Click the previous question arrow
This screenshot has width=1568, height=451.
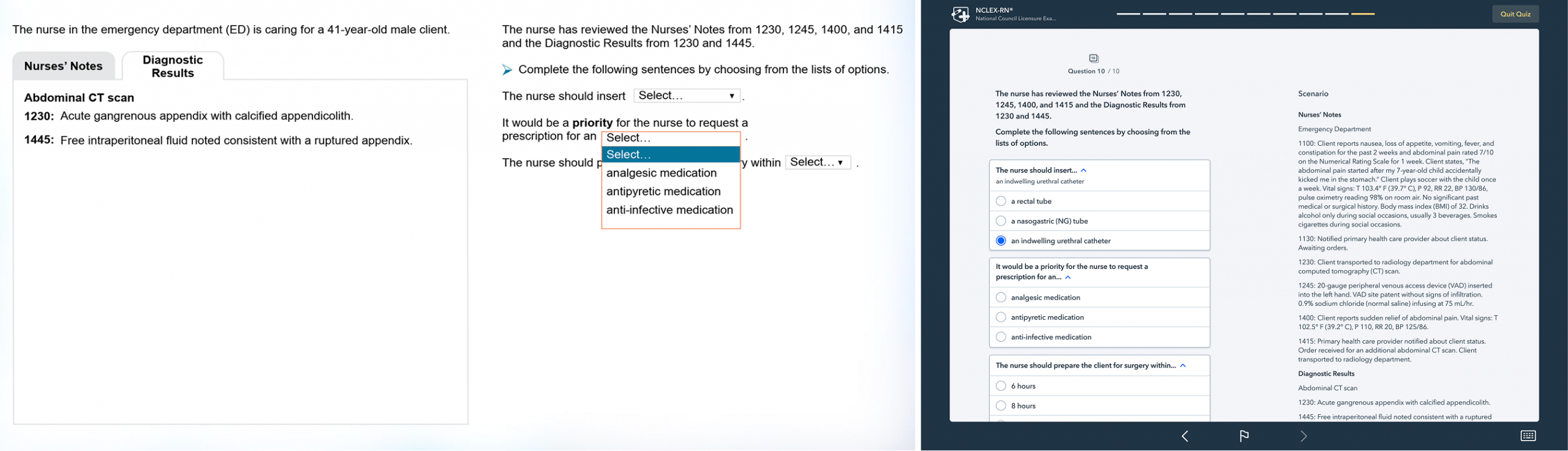(1185, 436)
